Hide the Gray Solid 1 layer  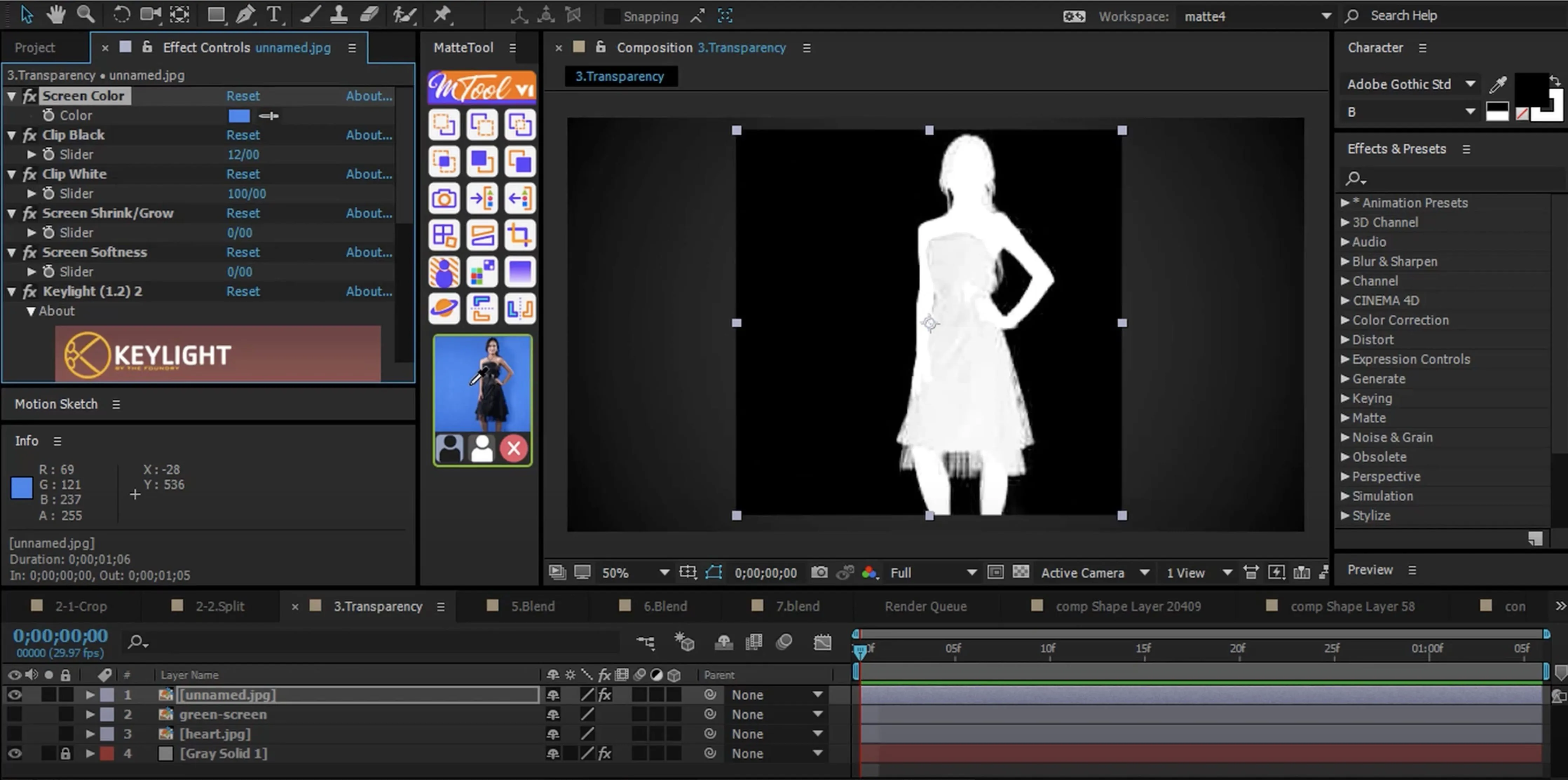click(x=15, y=753)
